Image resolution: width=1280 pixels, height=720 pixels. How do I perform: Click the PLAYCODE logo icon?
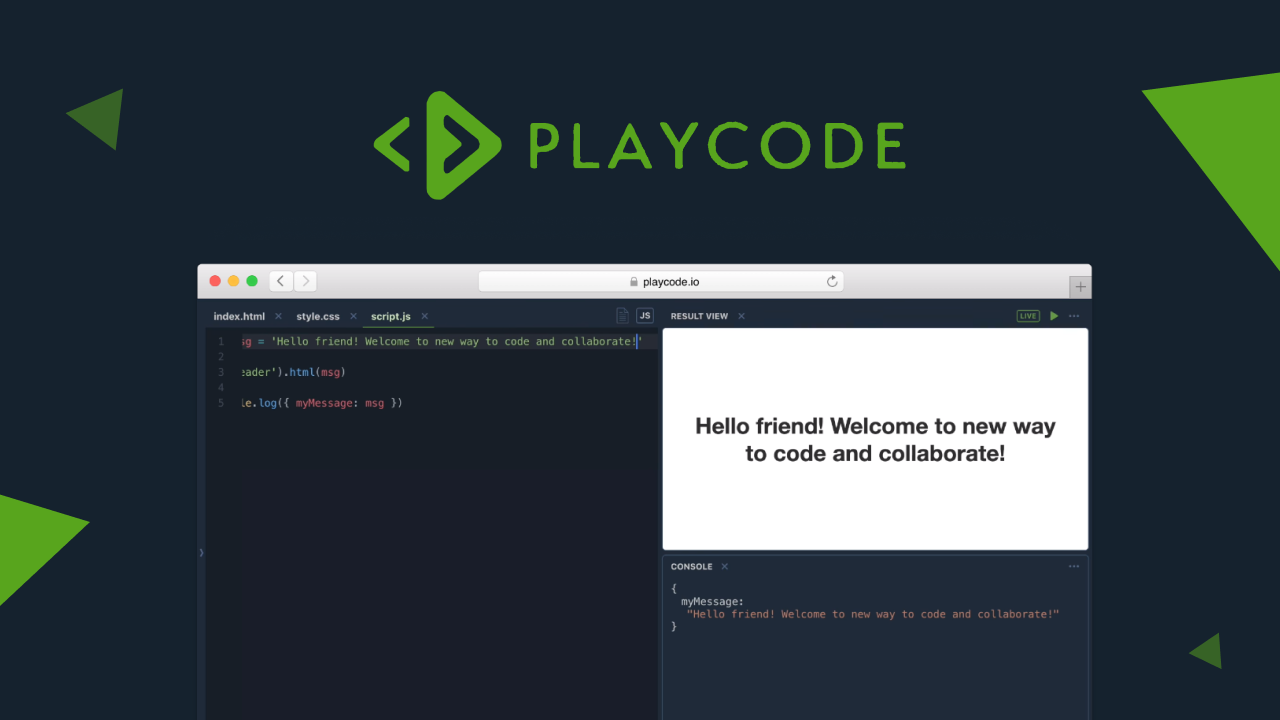[438, 144]
